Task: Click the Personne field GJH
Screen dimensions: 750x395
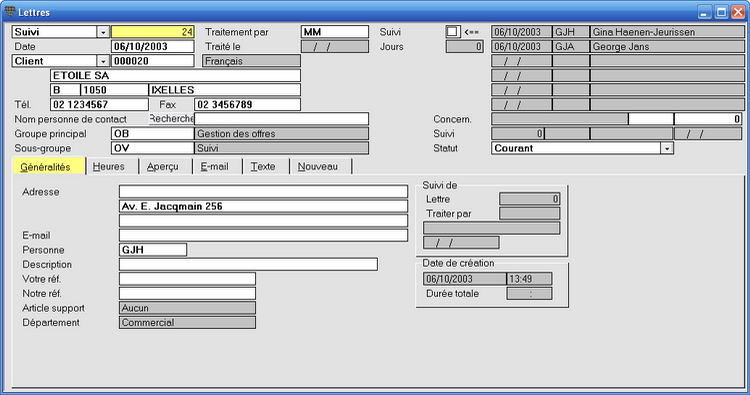Action: pos(153,250)
